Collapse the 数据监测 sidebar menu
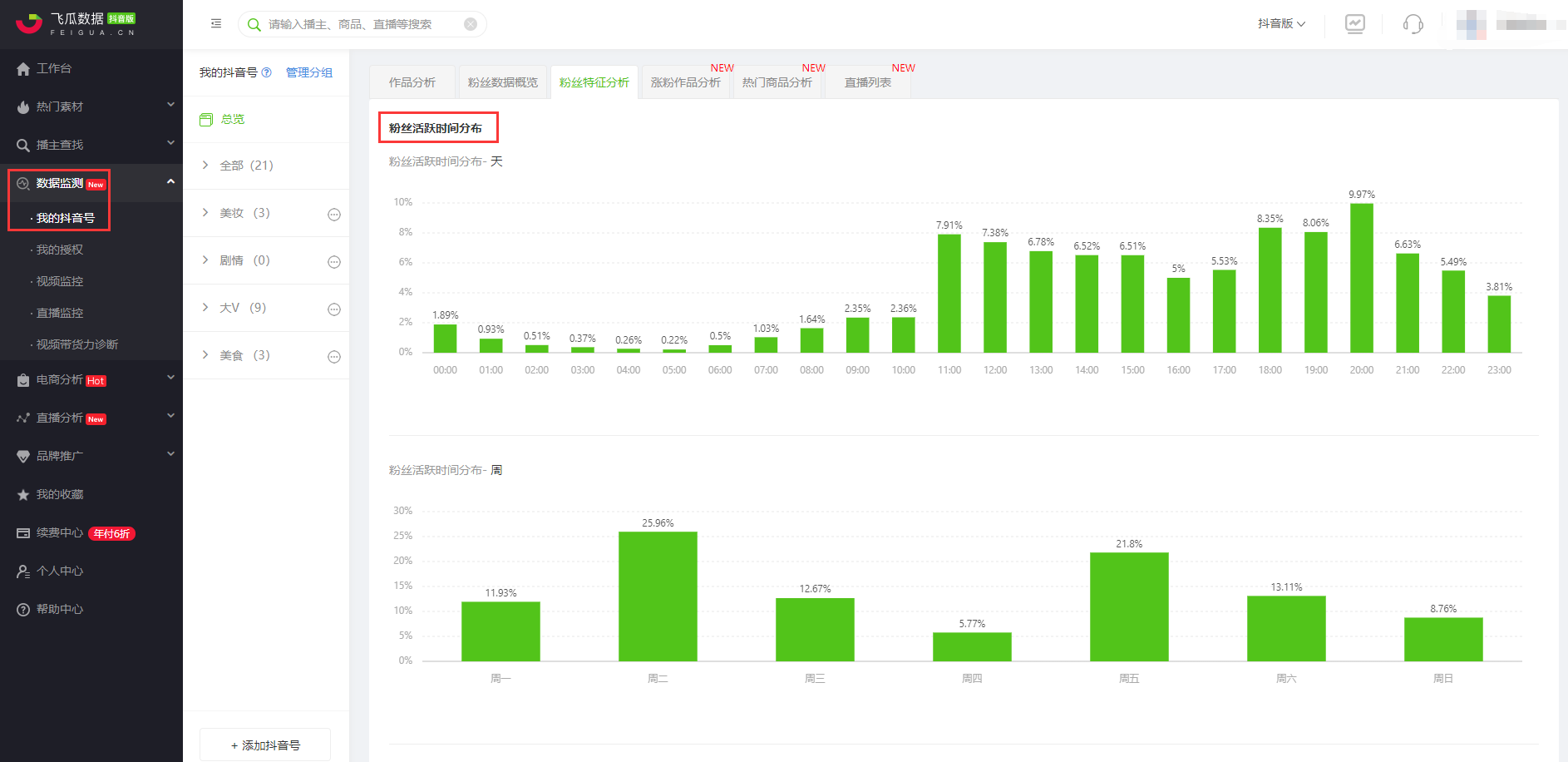Screen dimensions: 1568x762 170,182
